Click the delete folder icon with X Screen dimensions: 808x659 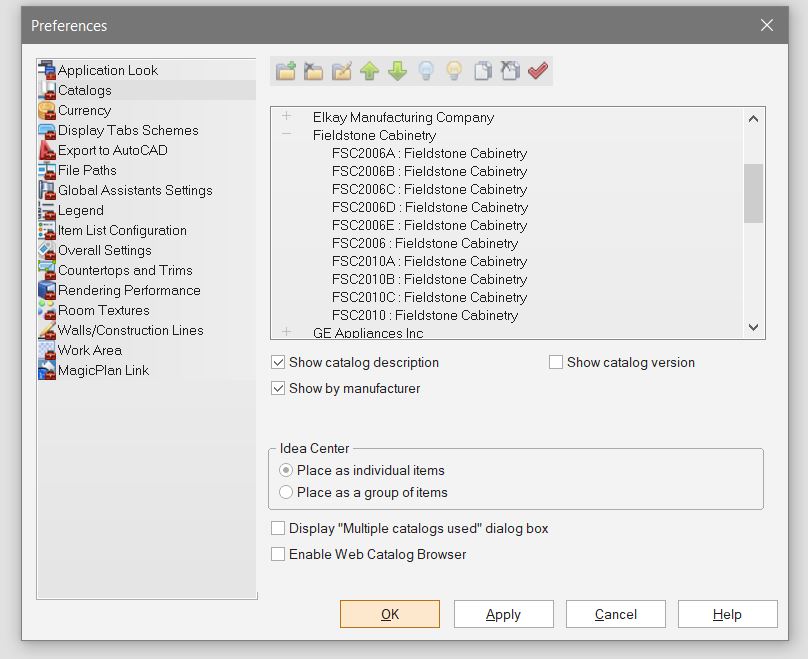(313, 71)
